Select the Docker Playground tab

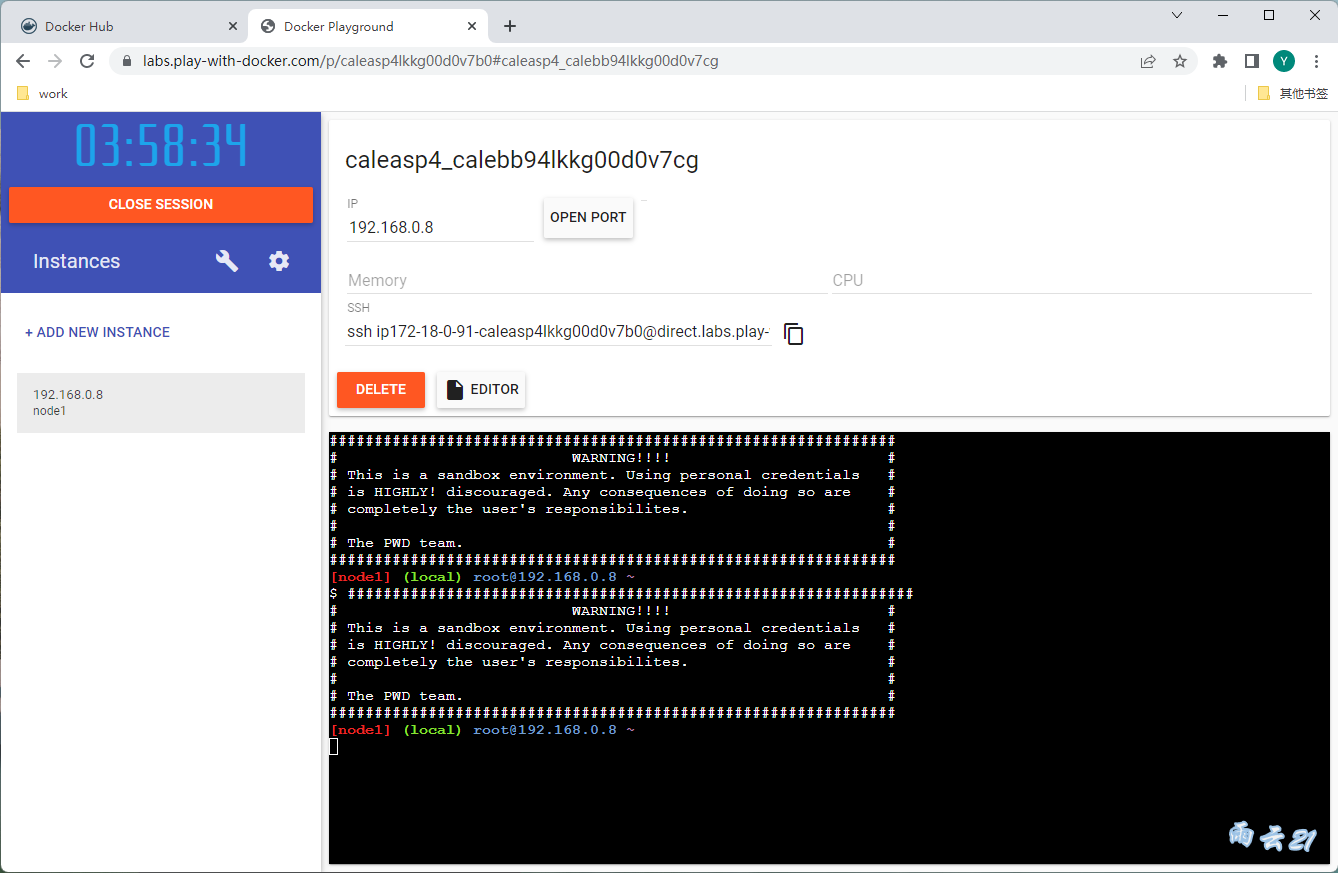point(367,26)
